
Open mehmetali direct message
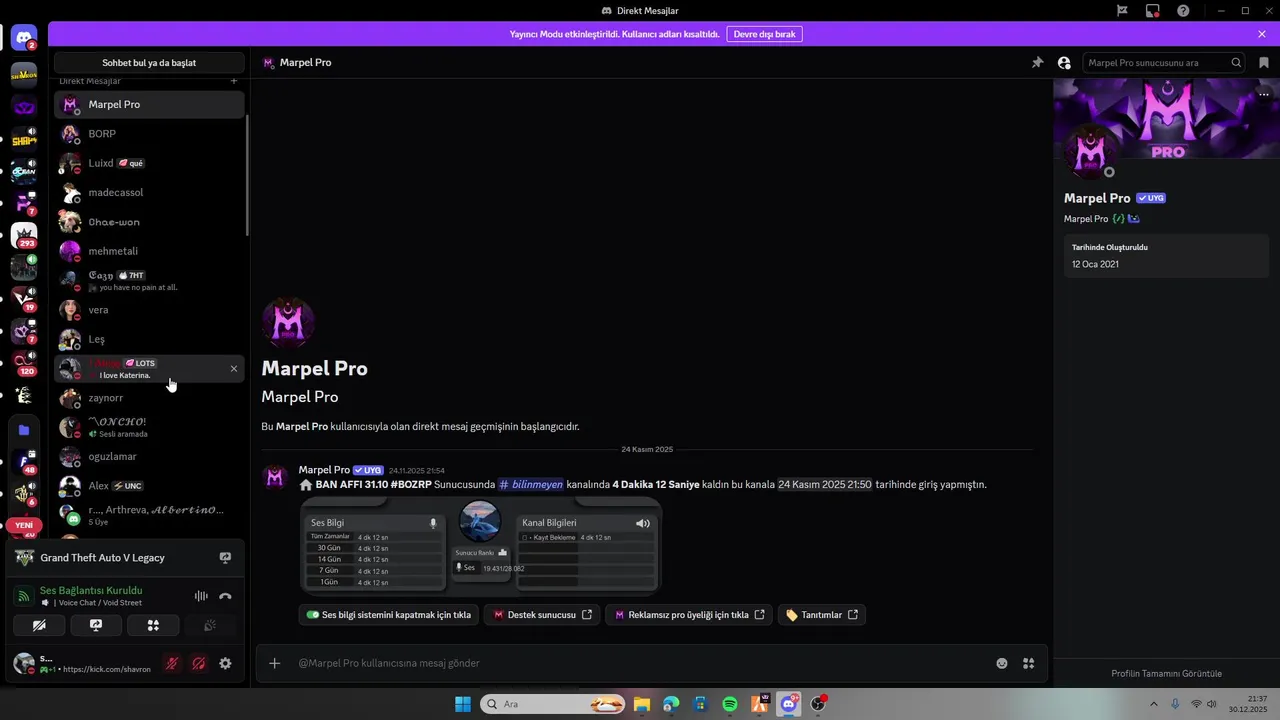149,251
